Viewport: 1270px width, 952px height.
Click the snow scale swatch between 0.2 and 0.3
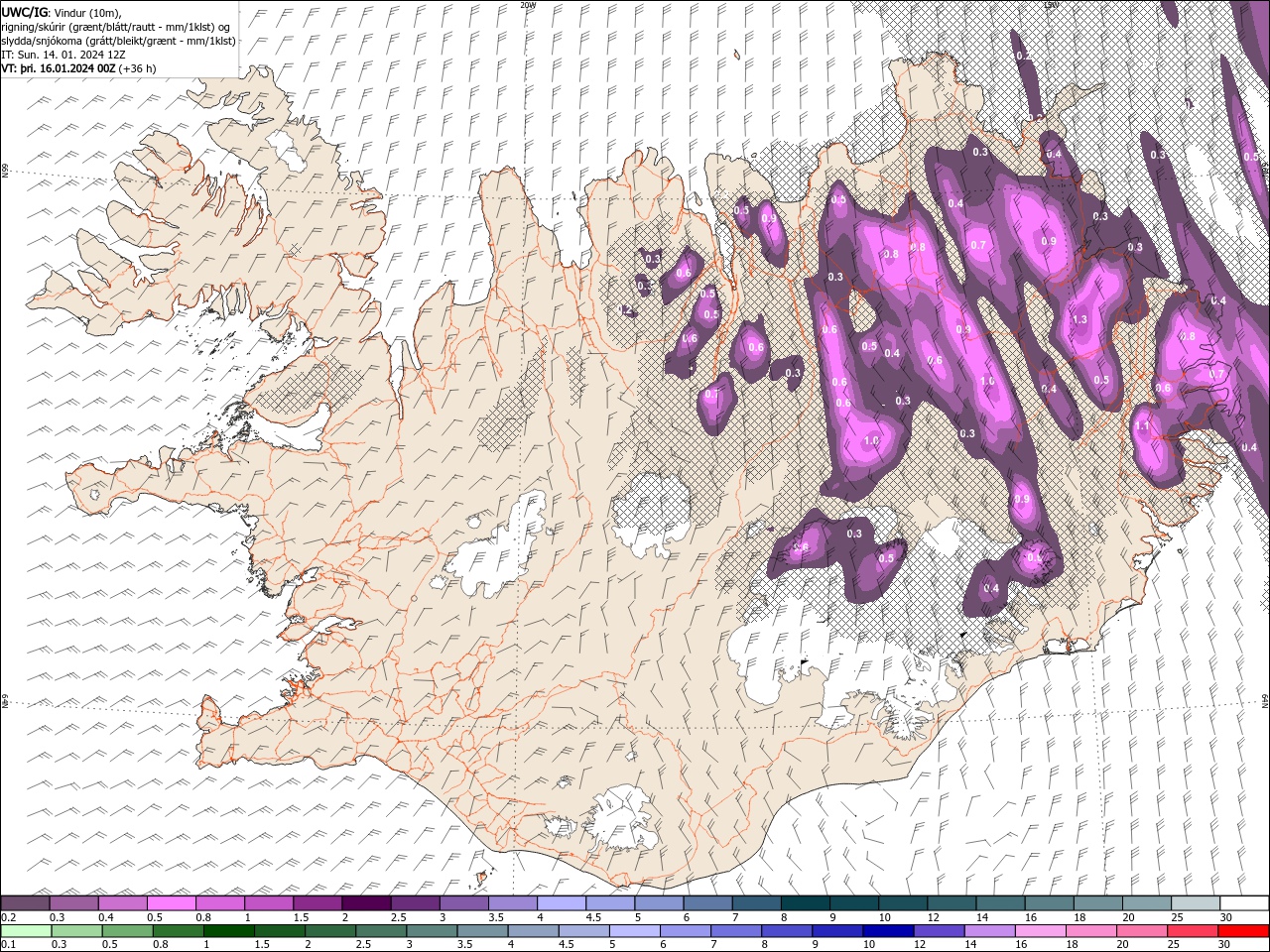click(25, 903)
